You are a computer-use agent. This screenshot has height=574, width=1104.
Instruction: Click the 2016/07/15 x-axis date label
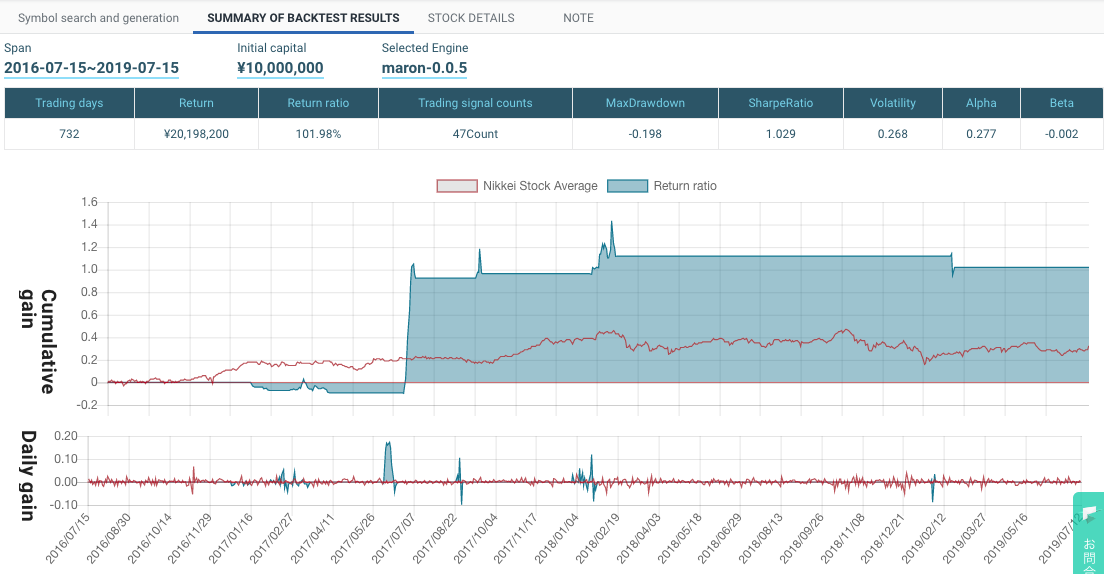point(68,539)
